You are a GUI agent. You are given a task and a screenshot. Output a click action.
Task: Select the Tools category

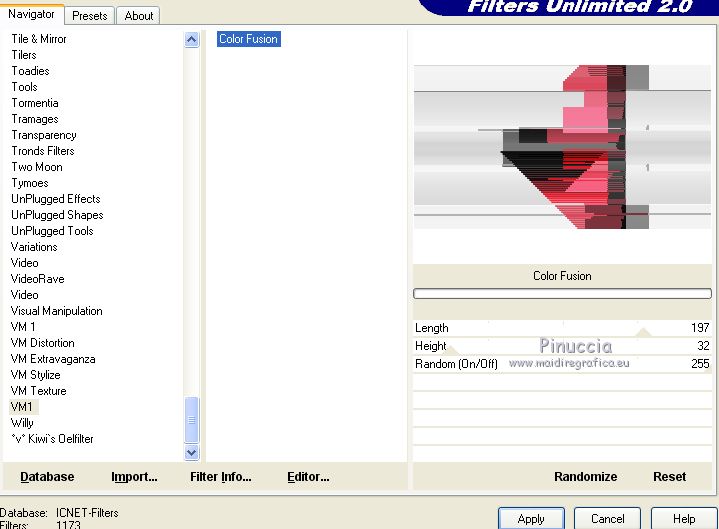[x=24, y=87]
